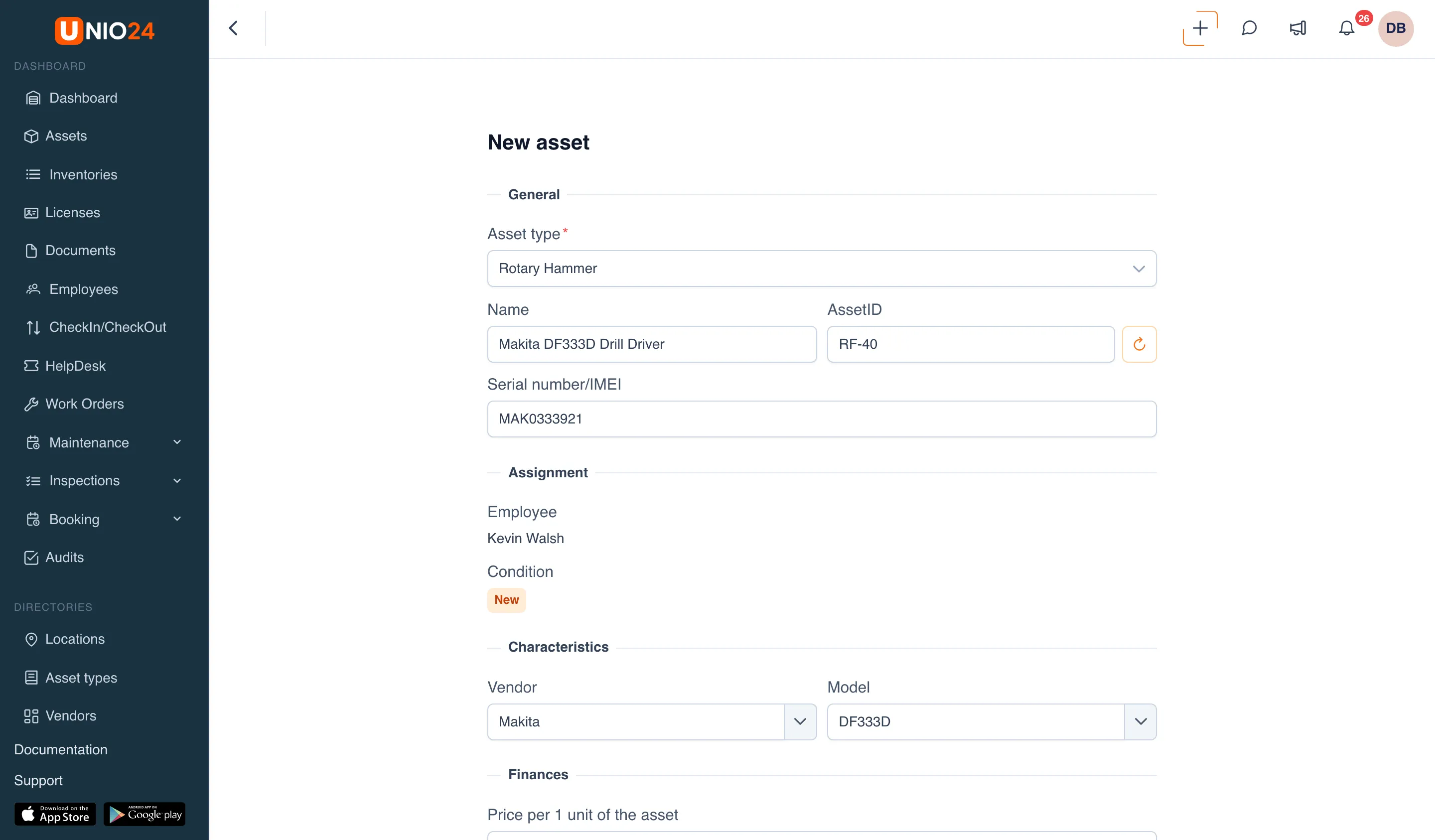
Task: Click the UNIO24 logo
Action: [x=104, y=30]
